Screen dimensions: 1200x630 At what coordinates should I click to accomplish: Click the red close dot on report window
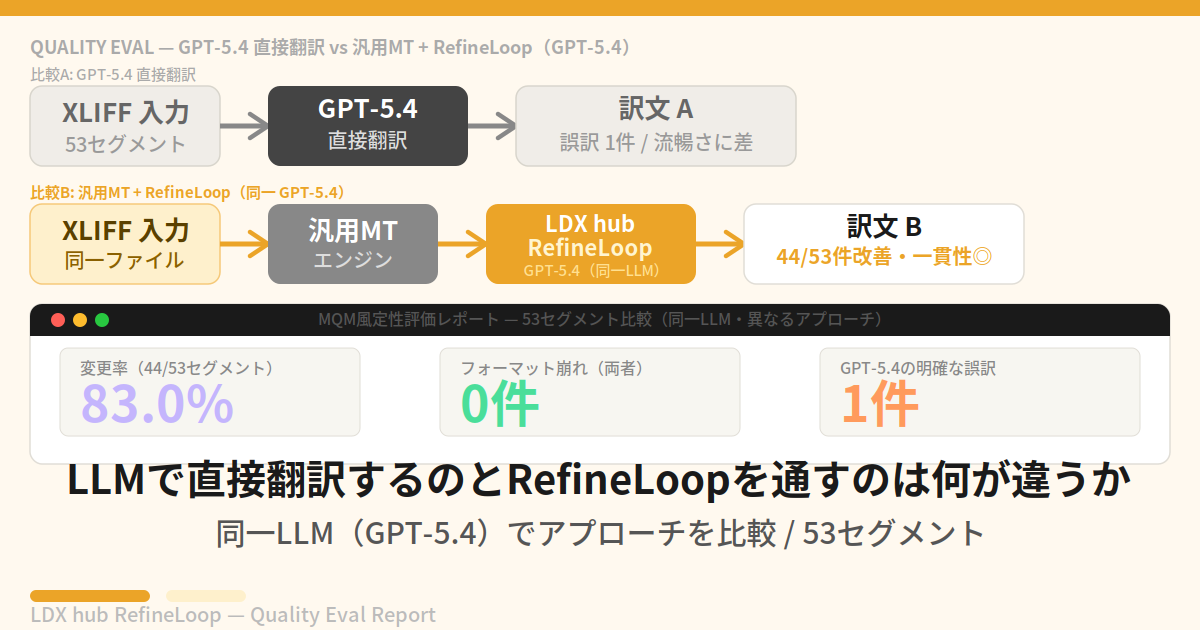(x=58, y=320)
